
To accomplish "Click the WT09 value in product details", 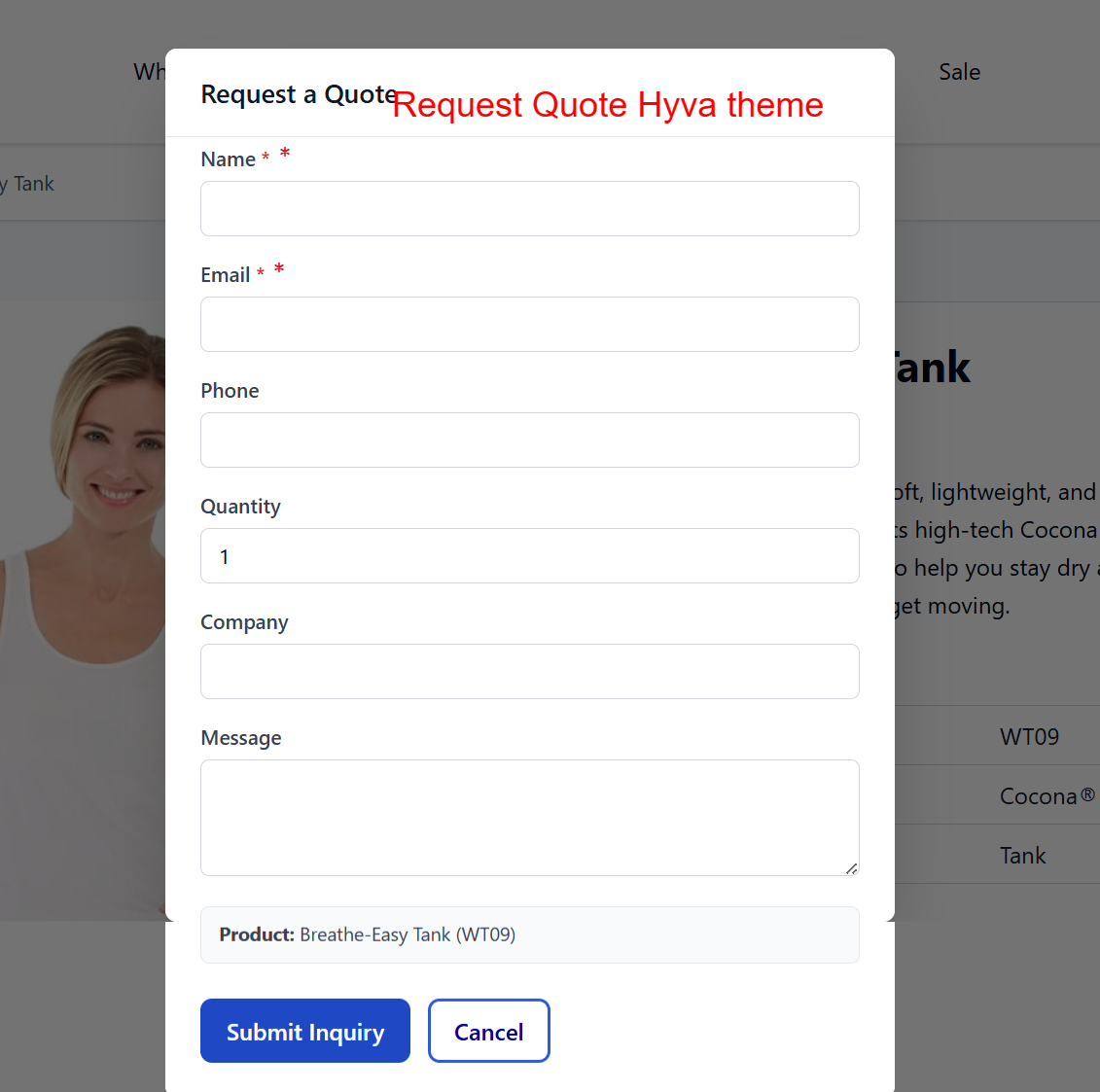I will click(1029, 737).
